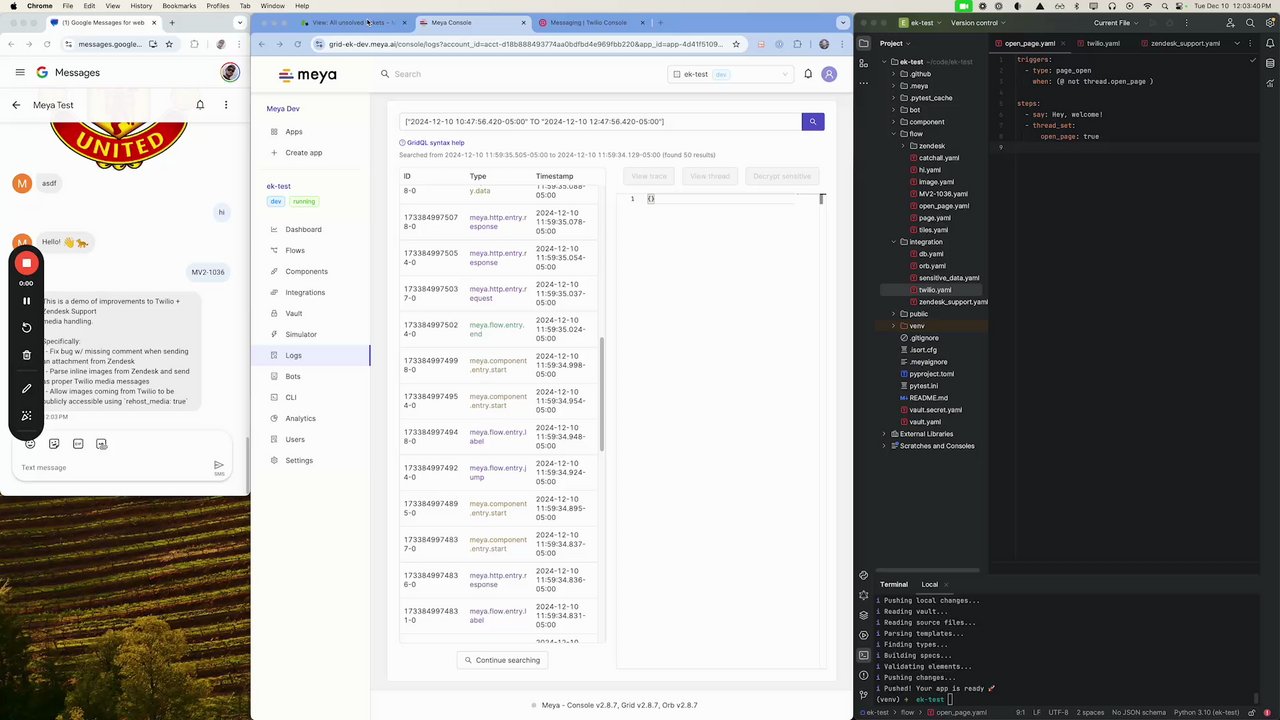Image resolution: width=1280 pixels, height=720 pixels.
Task: Click the Text message input field
Action: [110, 467]
